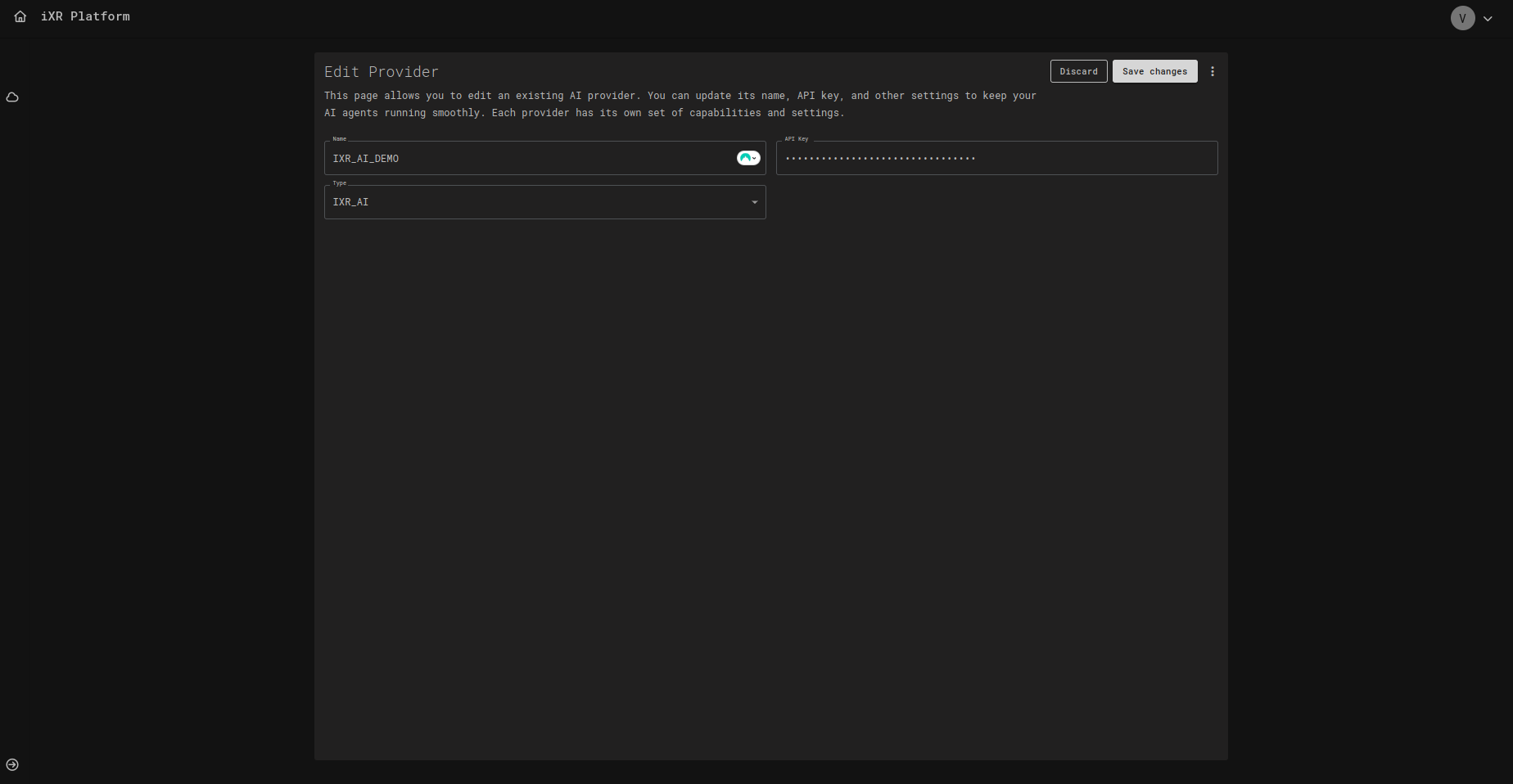Expand the sidebar with arrow icon

[12, 764]
